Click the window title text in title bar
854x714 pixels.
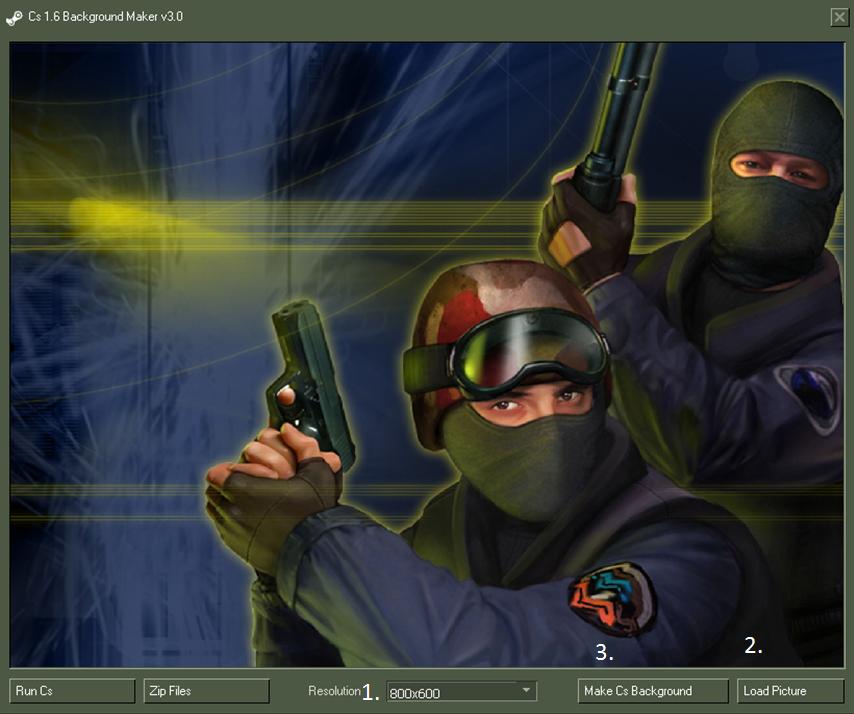pyautogui.click(x=106, y=17)
